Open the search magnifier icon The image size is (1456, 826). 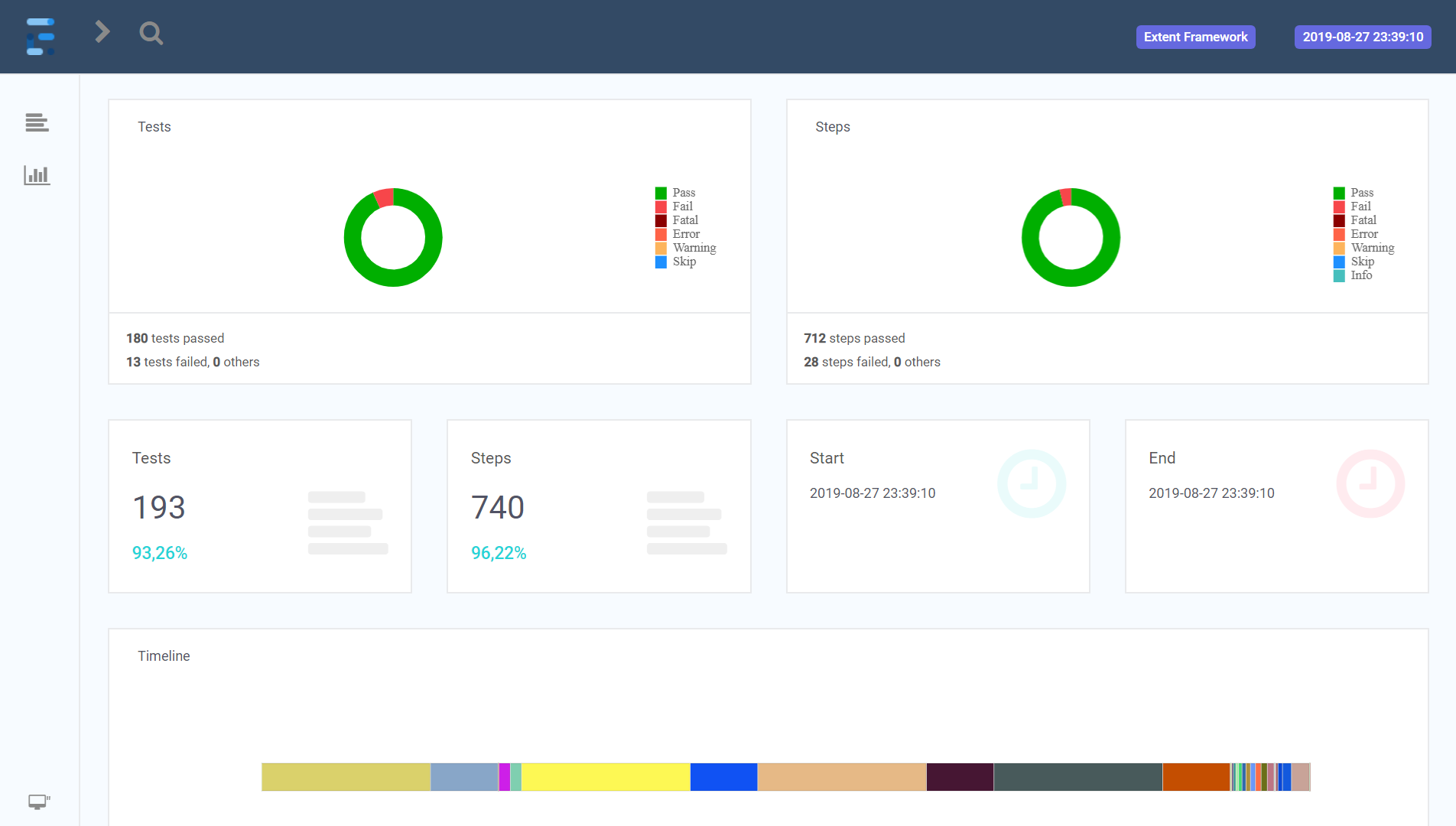pos(151,33)
